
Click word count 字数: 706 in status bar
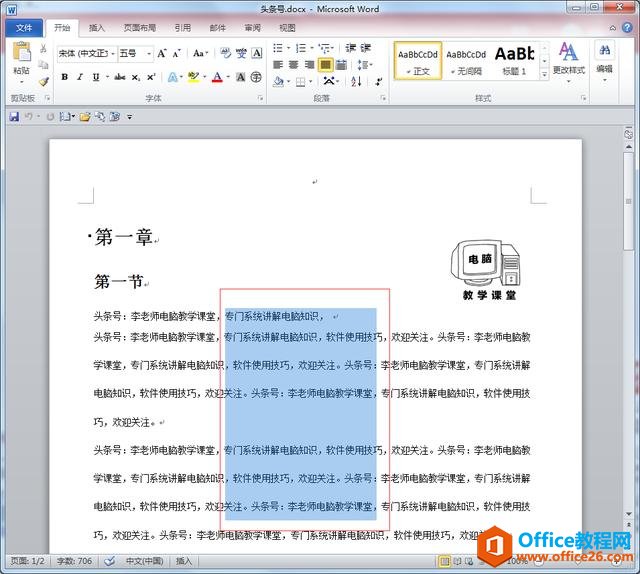(x=74, y=561)
